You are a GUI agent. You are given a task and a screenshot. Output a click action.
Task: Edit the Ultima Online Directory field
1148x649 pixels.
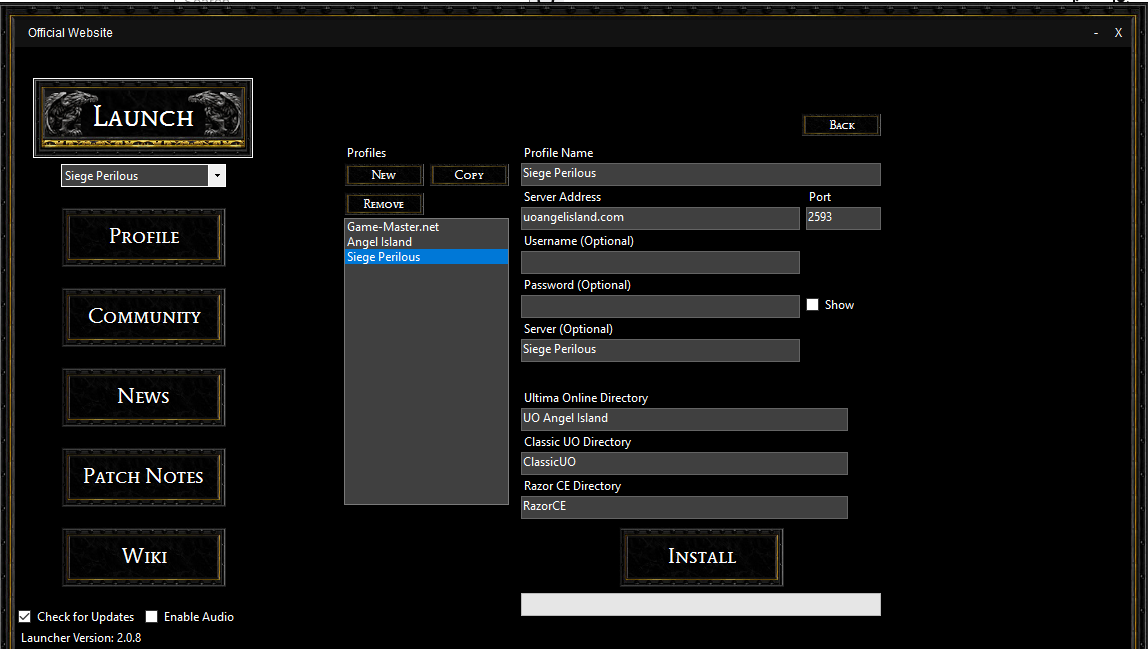point(684,419)
